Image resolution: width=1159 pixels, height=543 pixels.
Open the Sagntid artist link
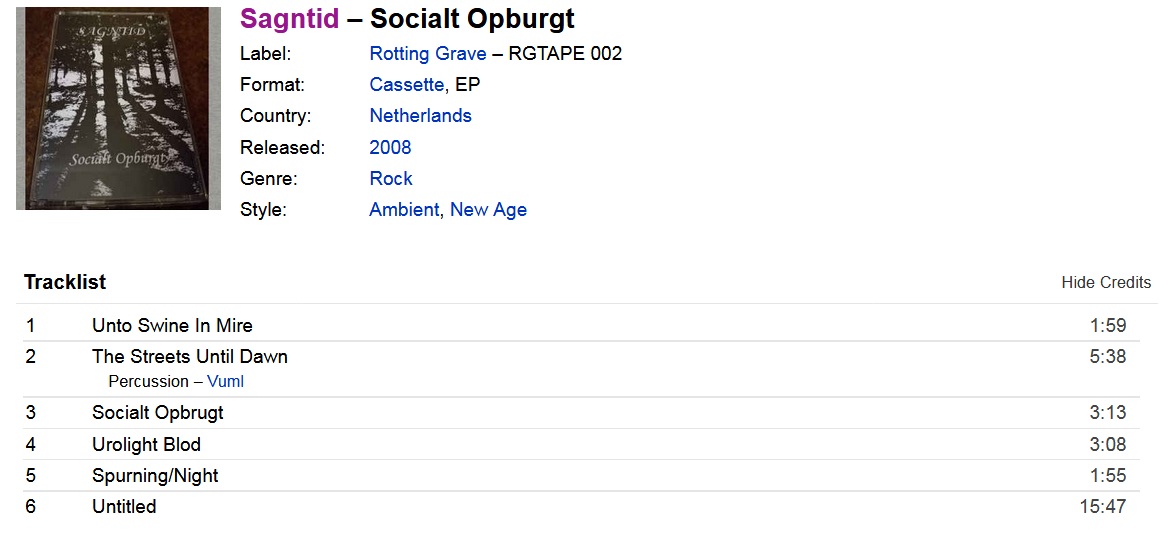[289, 18]
